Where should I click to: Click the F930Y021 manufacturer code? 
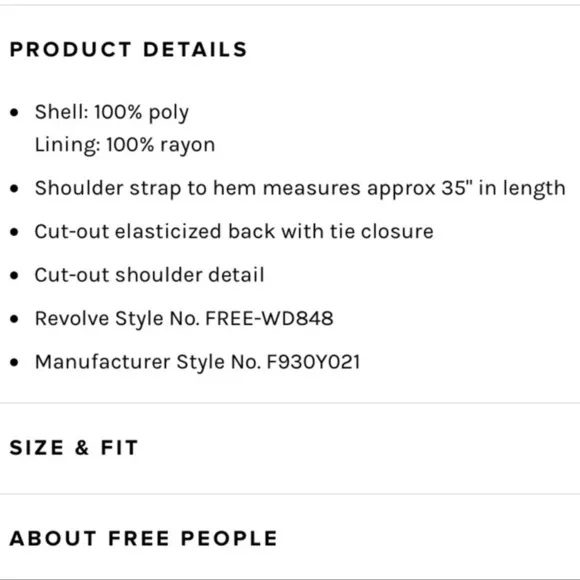pos(313,362)
